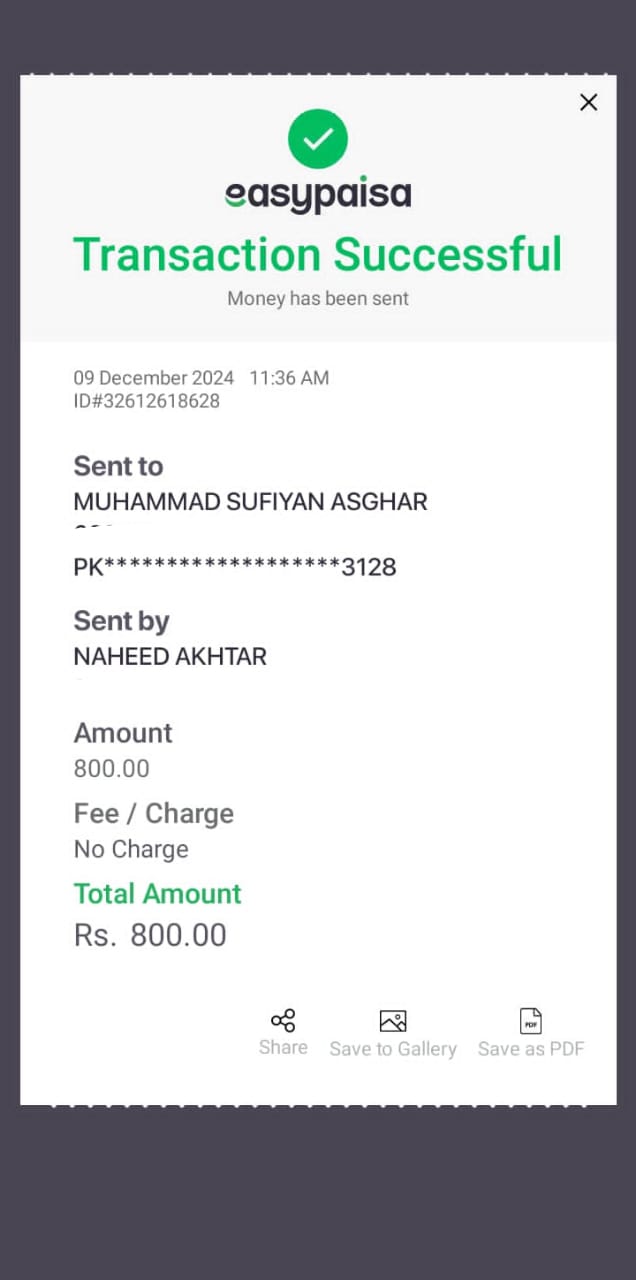Viewport: 636px width, 1280px height.
Task: Tap the date 09 December 2024
Action: pyautogui.click(x=154, y=378)
